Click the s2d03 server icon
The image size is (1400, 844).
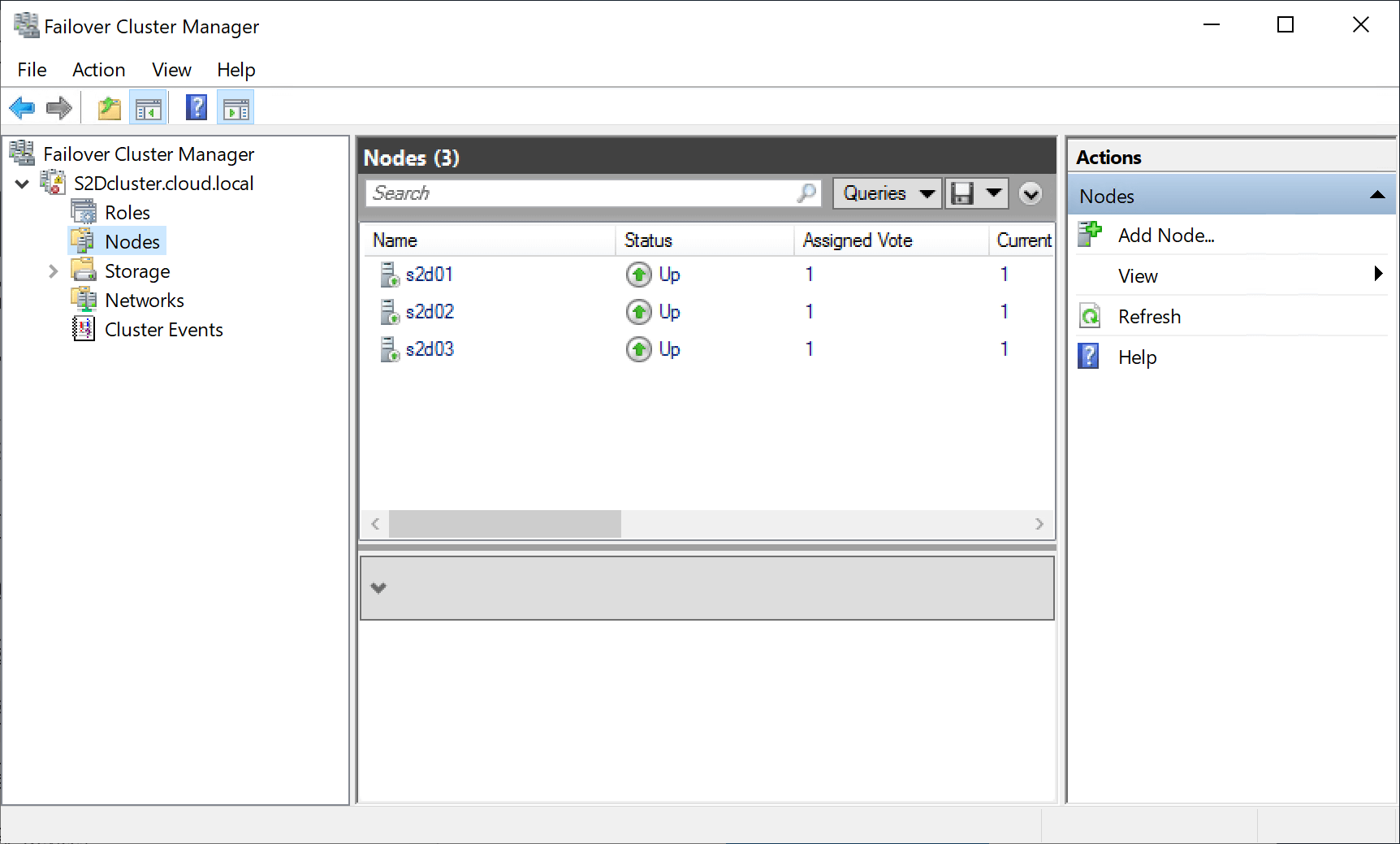pos(390,349)
